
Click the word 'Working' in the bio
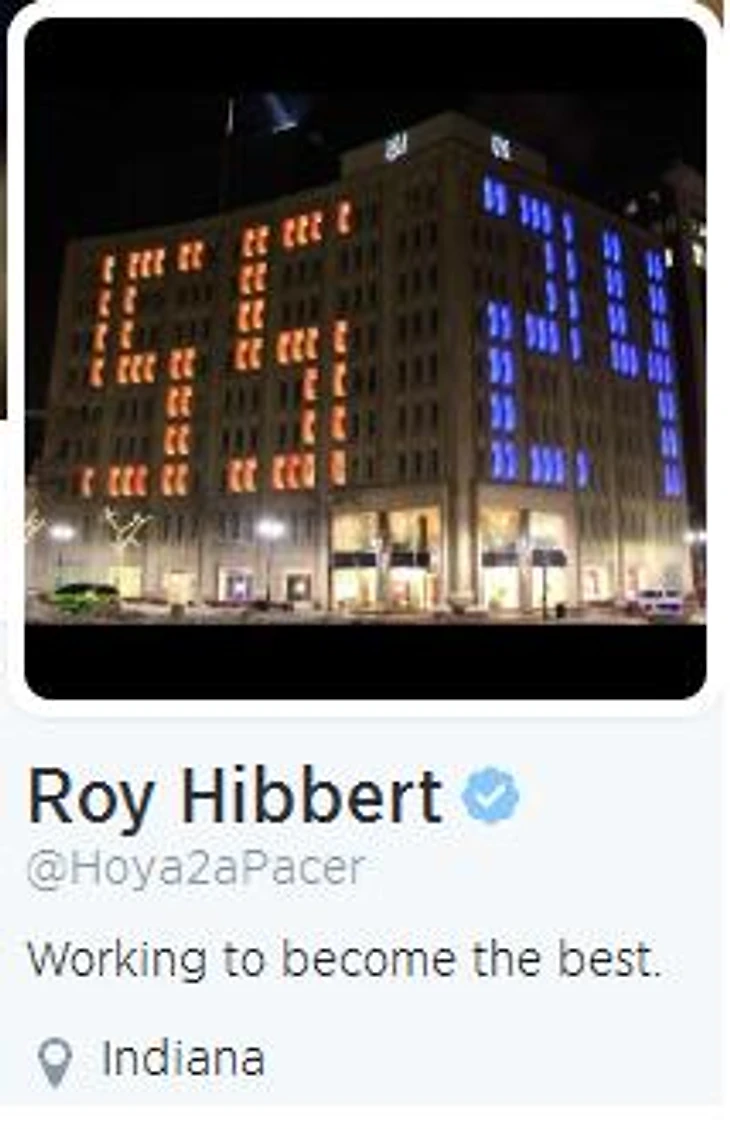pyautogui.click(x=117, y=961)
